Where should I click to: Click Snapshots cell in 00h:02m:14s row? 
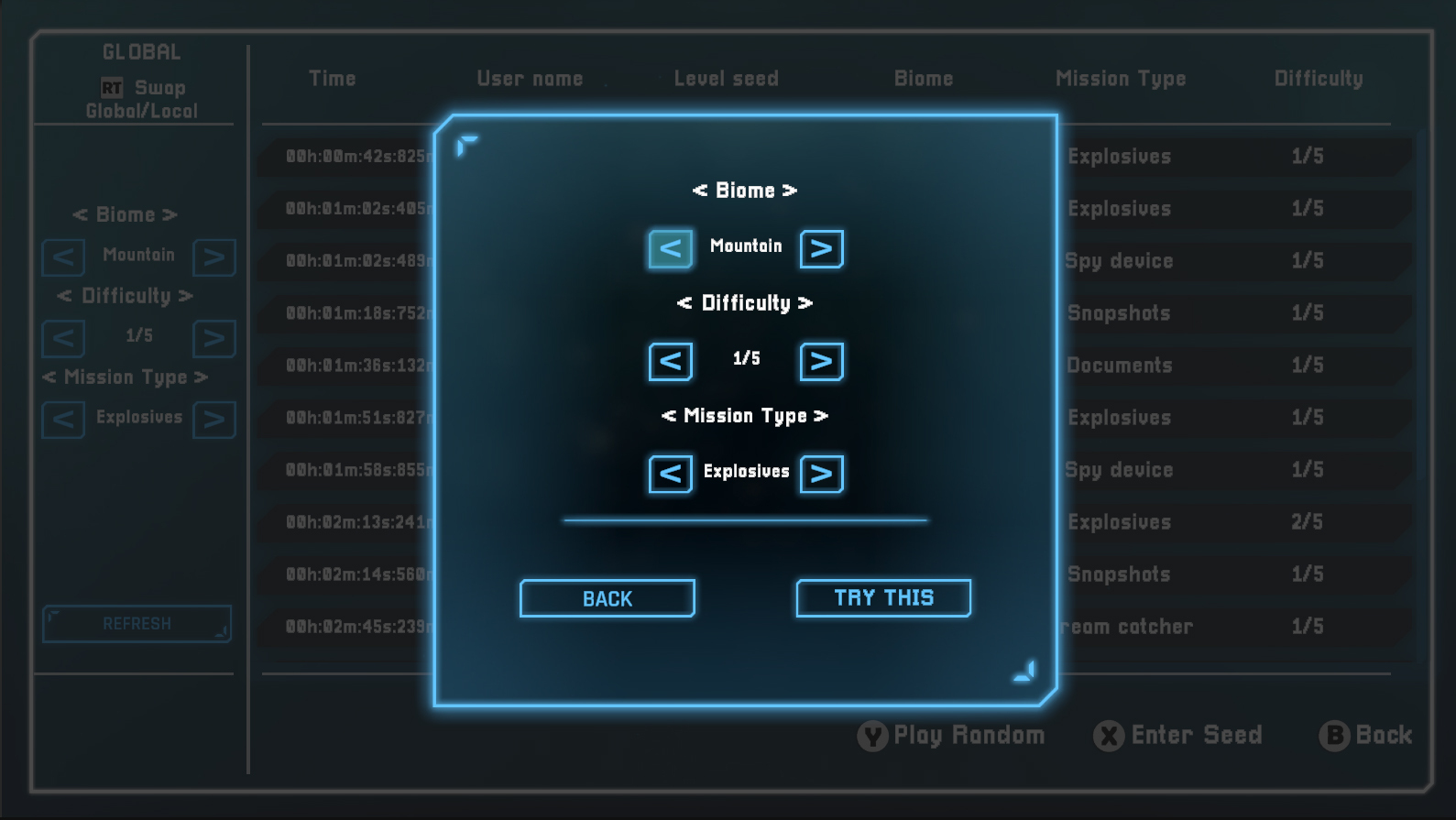[1119, 574]
